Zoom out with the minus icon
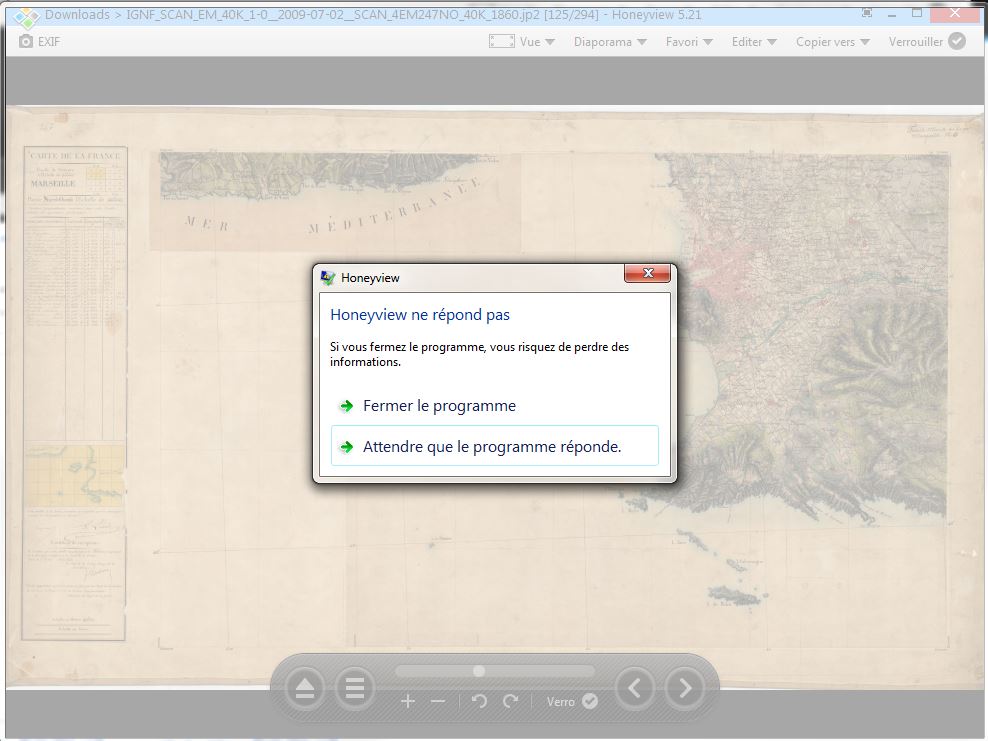 point(437,701)
